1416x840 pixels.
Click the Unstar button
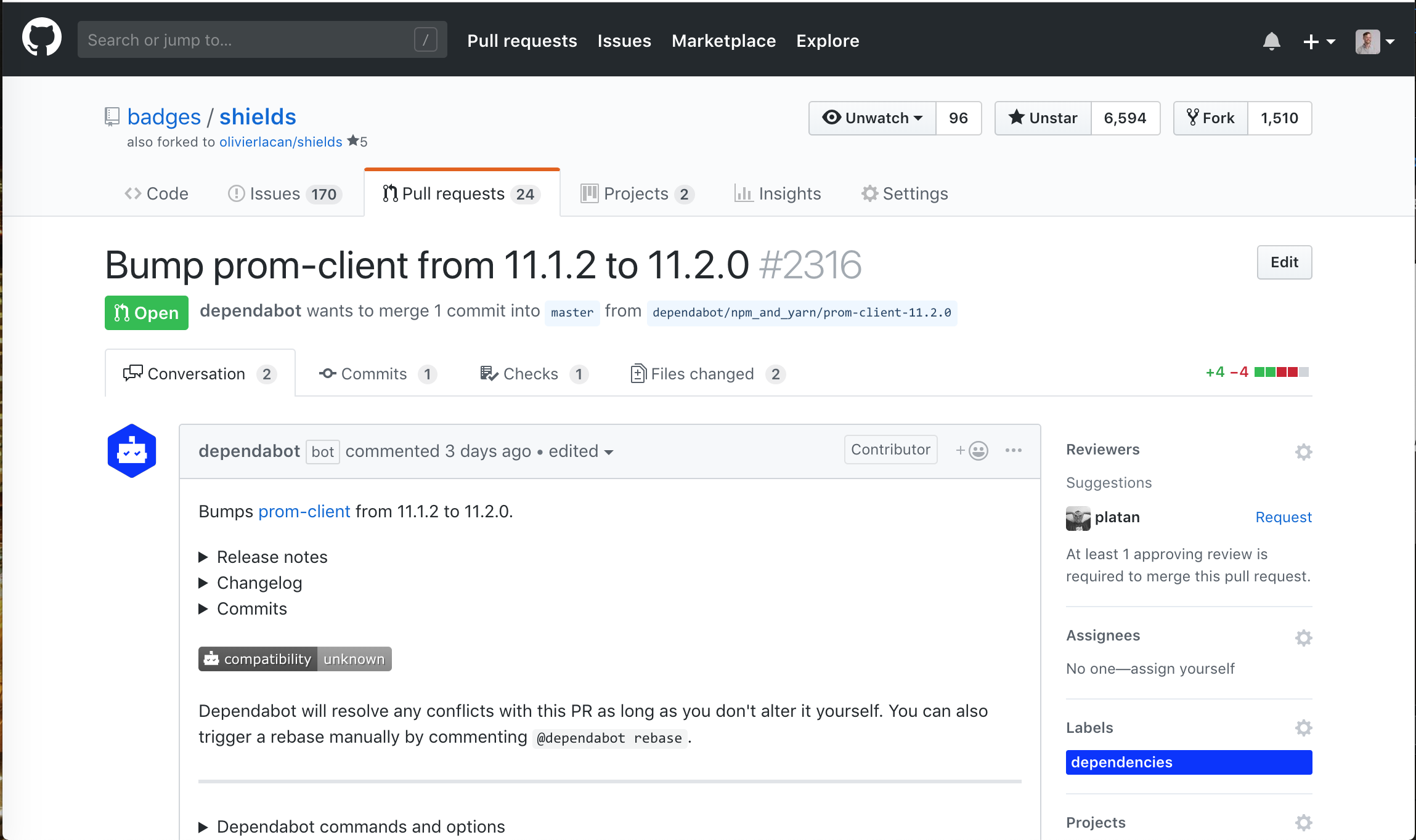(1043, 118)
